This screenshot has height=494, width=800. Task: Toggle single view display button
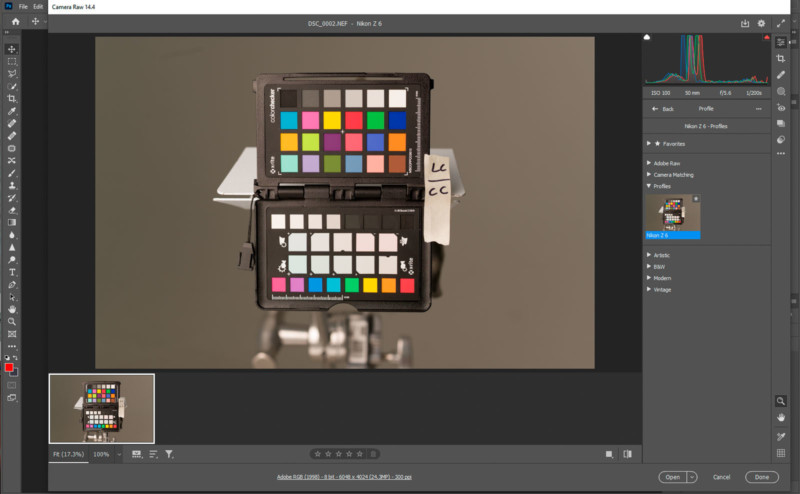click(x=609, y=454)
